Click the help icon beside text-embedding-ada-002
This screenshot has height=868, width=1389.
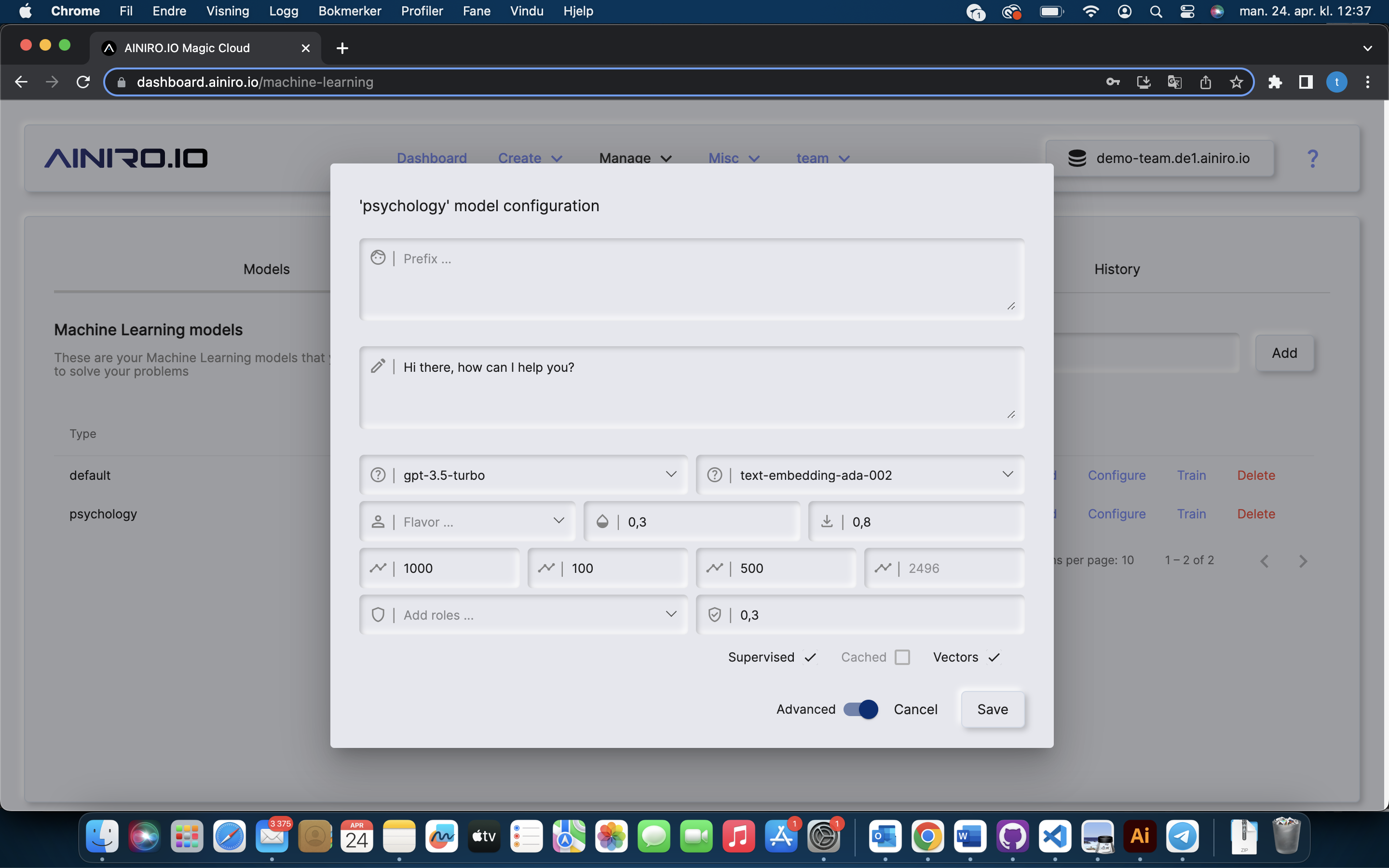714,475
